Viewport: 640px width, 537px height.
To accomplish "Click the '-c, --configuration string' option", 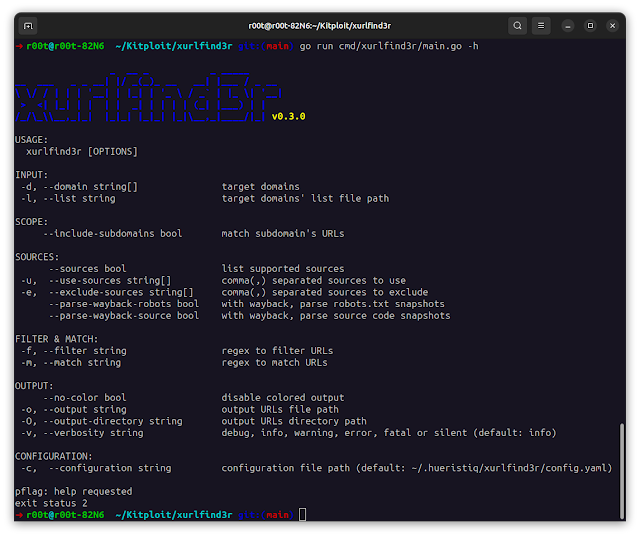I will coord(96,468).
